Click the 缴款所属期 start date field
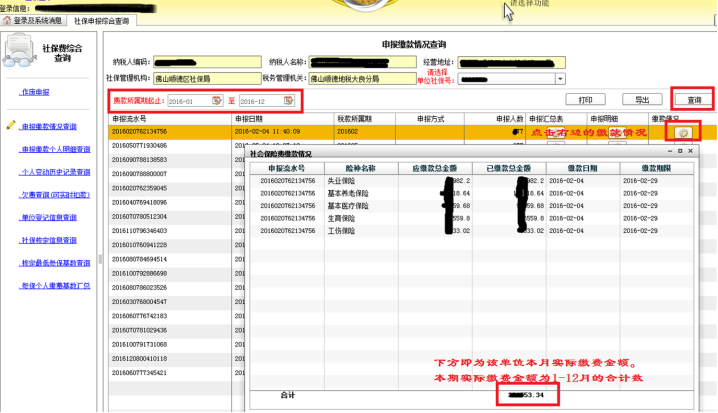 coord(188,101)
